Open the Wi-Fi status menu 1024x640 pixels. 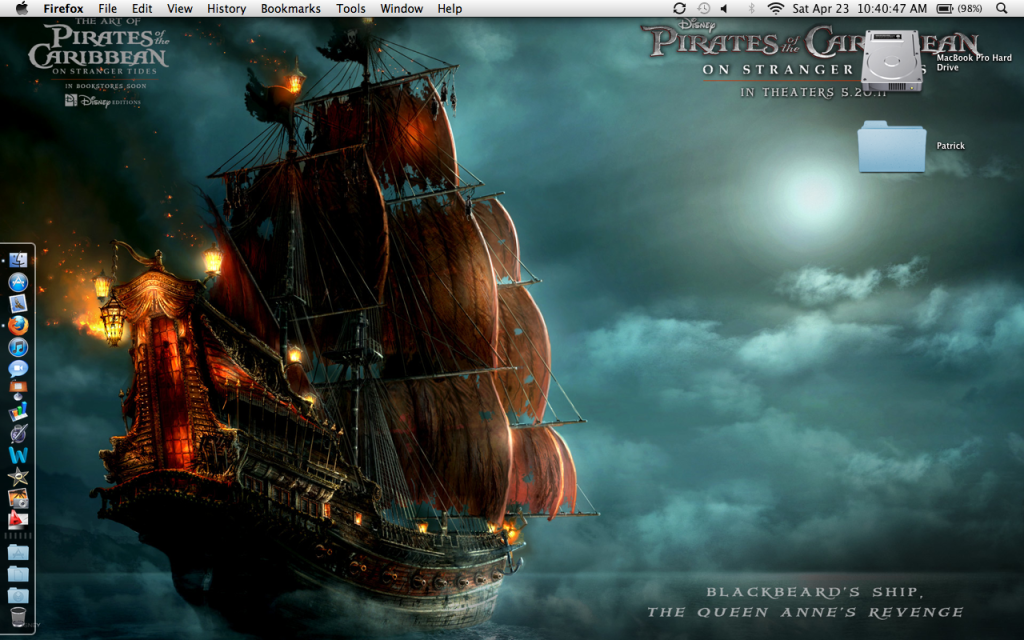775,8
